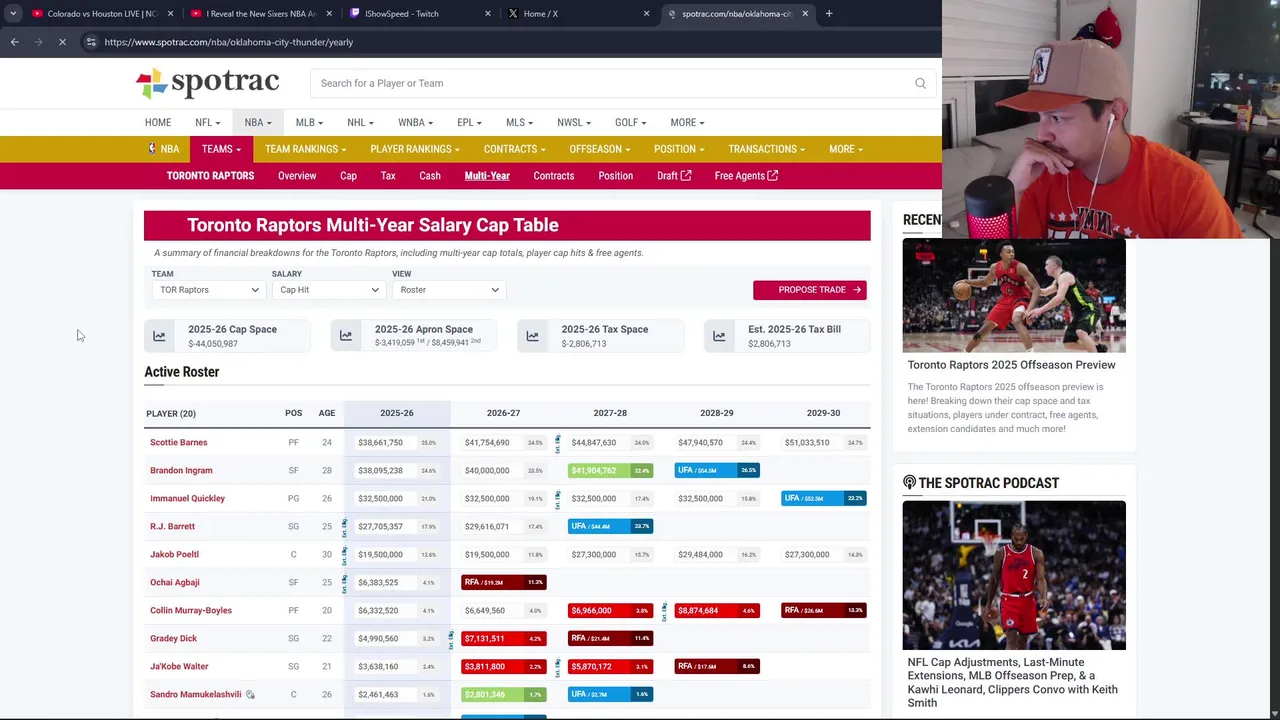Click the 2025-26 Tax Space chart icon
This screenshot has height=720, width=1280.
(532, 336)
